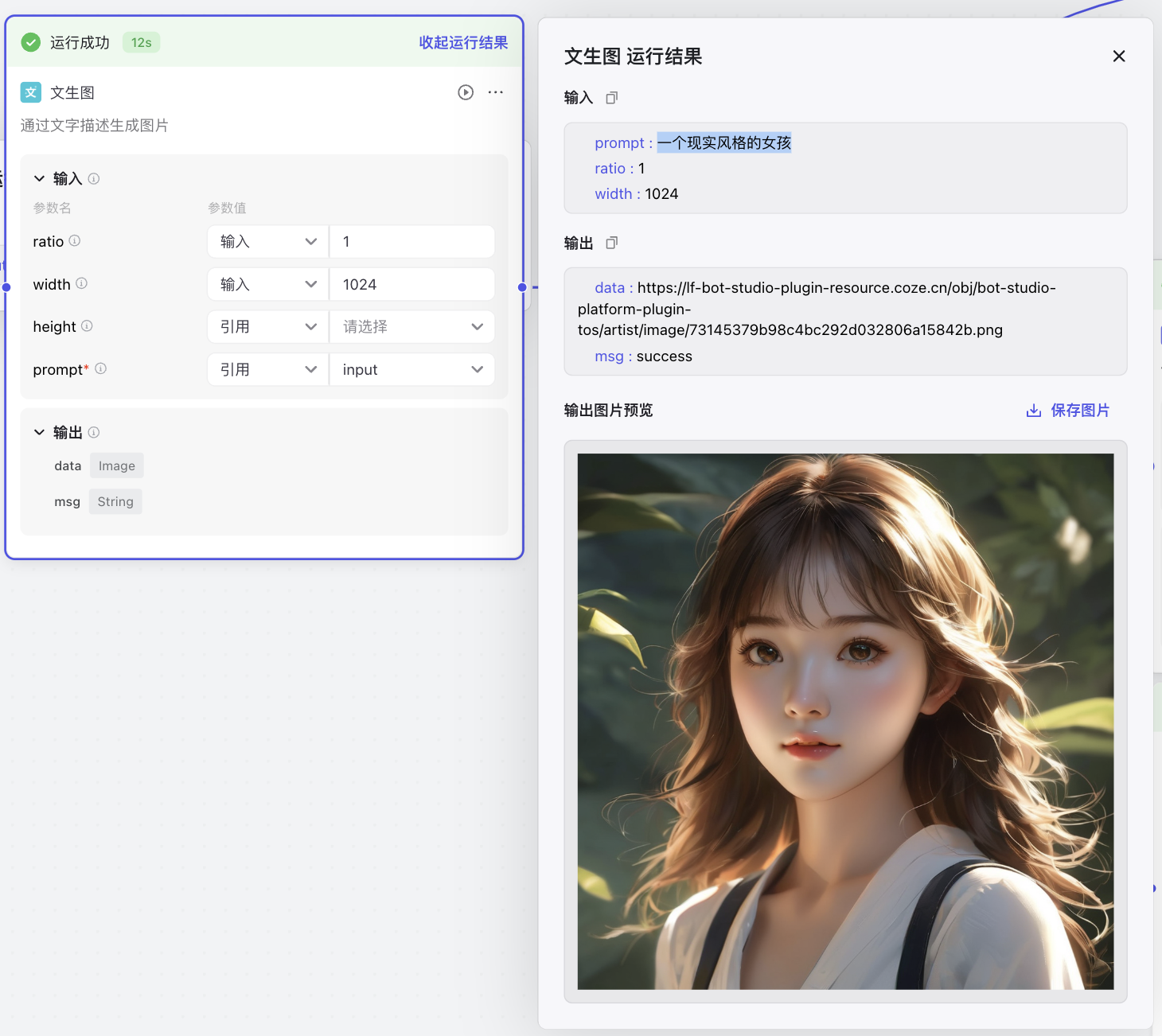This screenshot has height=1036, width=1162.
Task: Click the download icon beside 保存图片
Action: [1034, 411]
